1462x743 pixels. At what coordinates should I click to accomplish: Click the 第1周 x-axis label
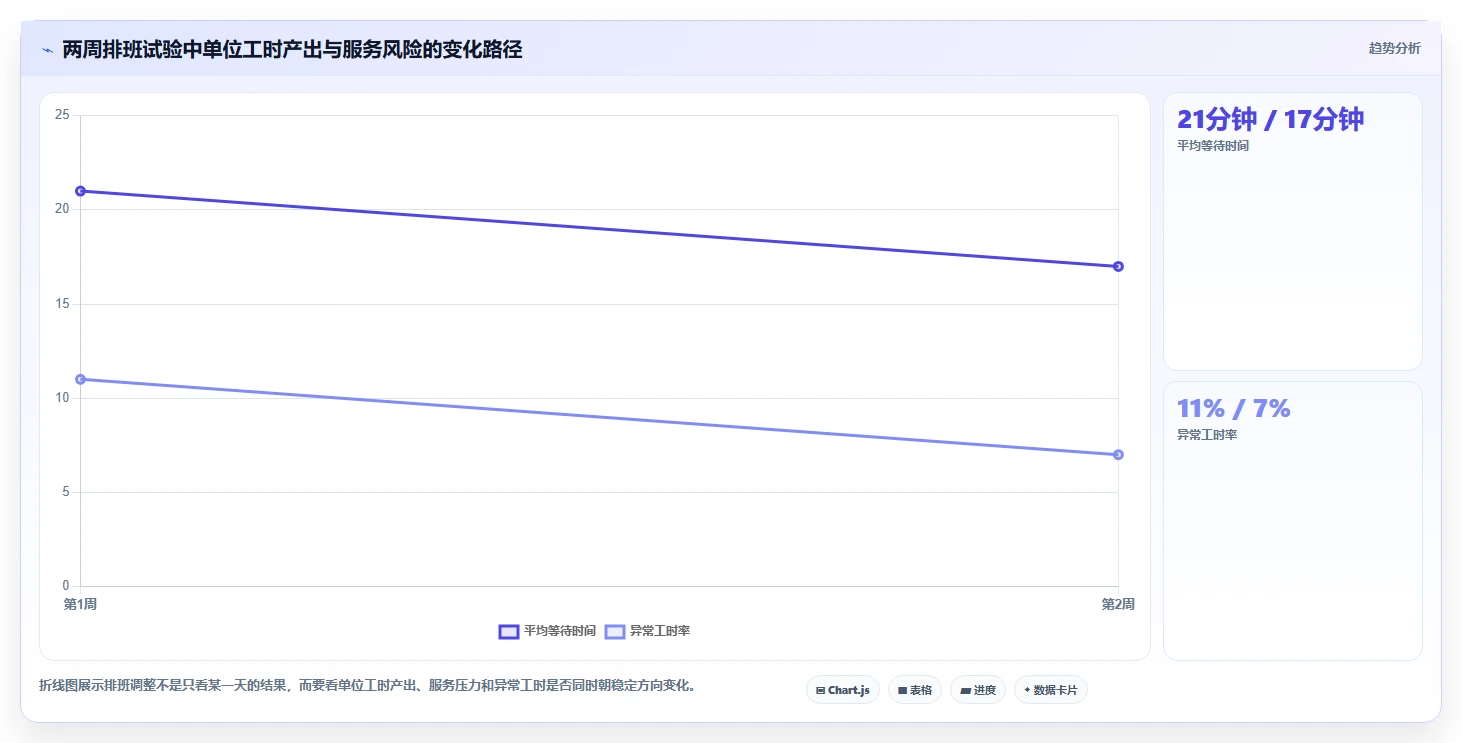point(80,604)
